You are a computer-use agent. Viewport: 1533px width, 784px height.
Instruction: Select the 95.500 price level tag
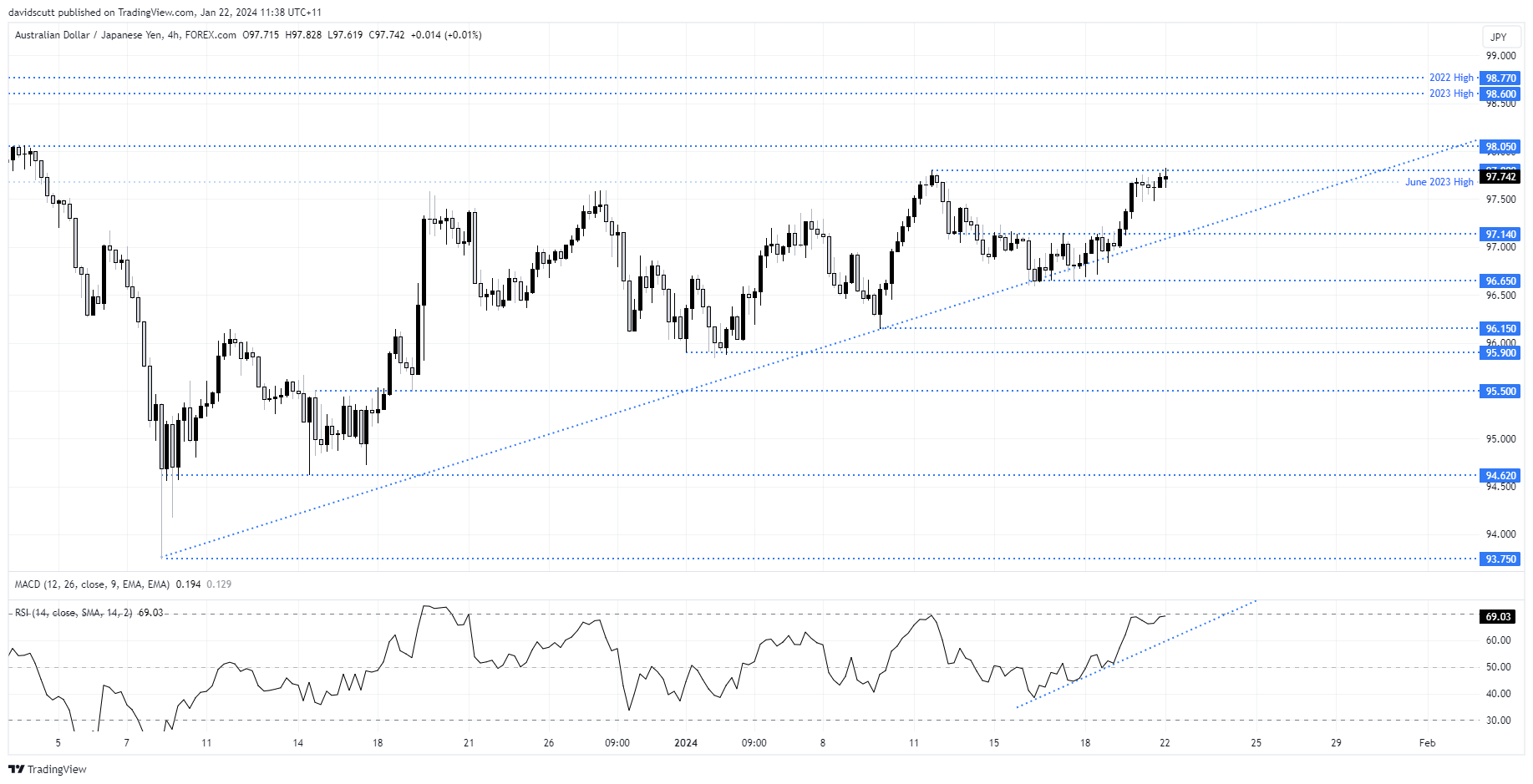(x=1500, y=391)
